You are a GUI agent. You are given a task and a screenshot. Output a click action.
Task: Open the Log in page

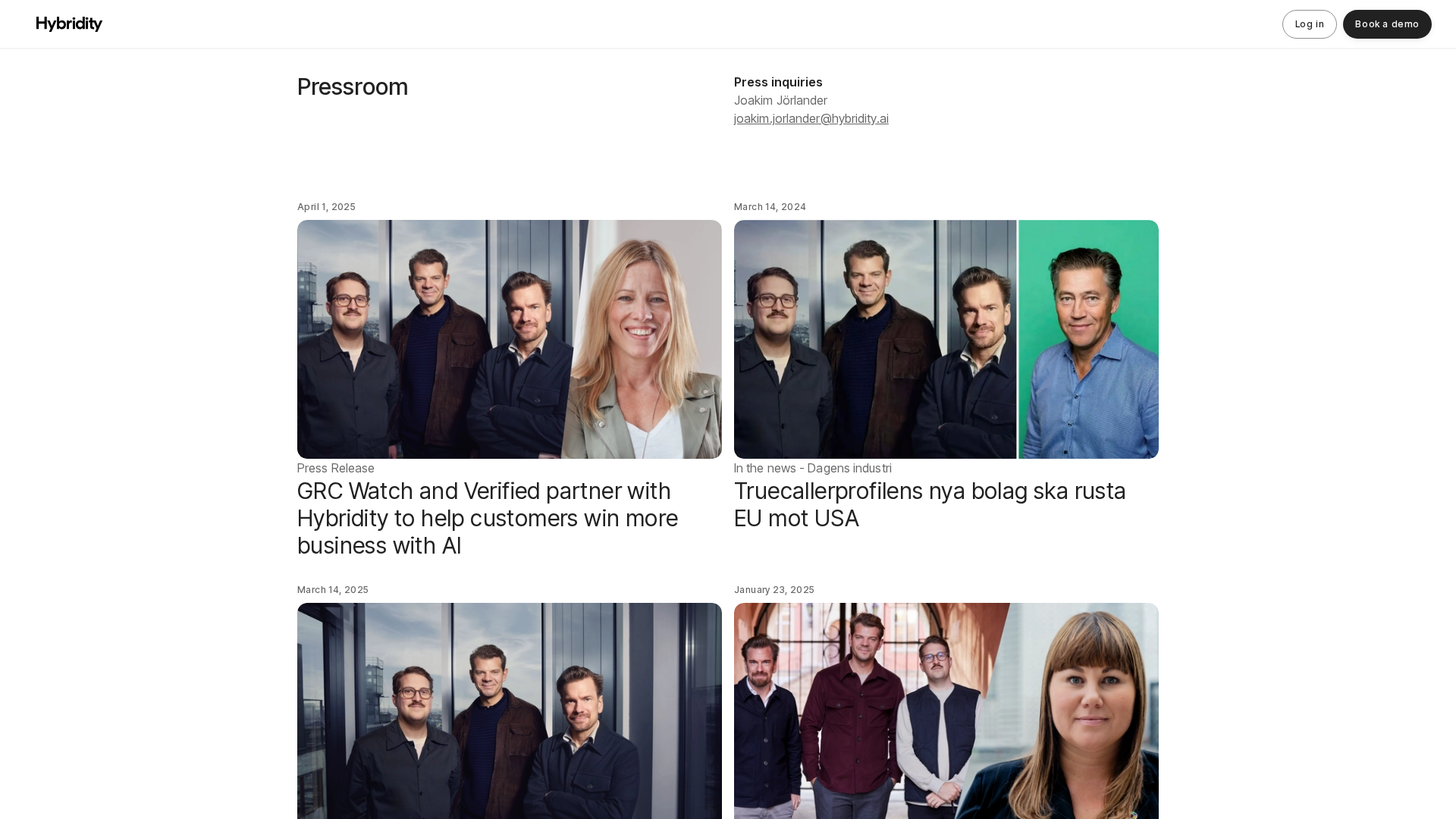pos(1309,24)
